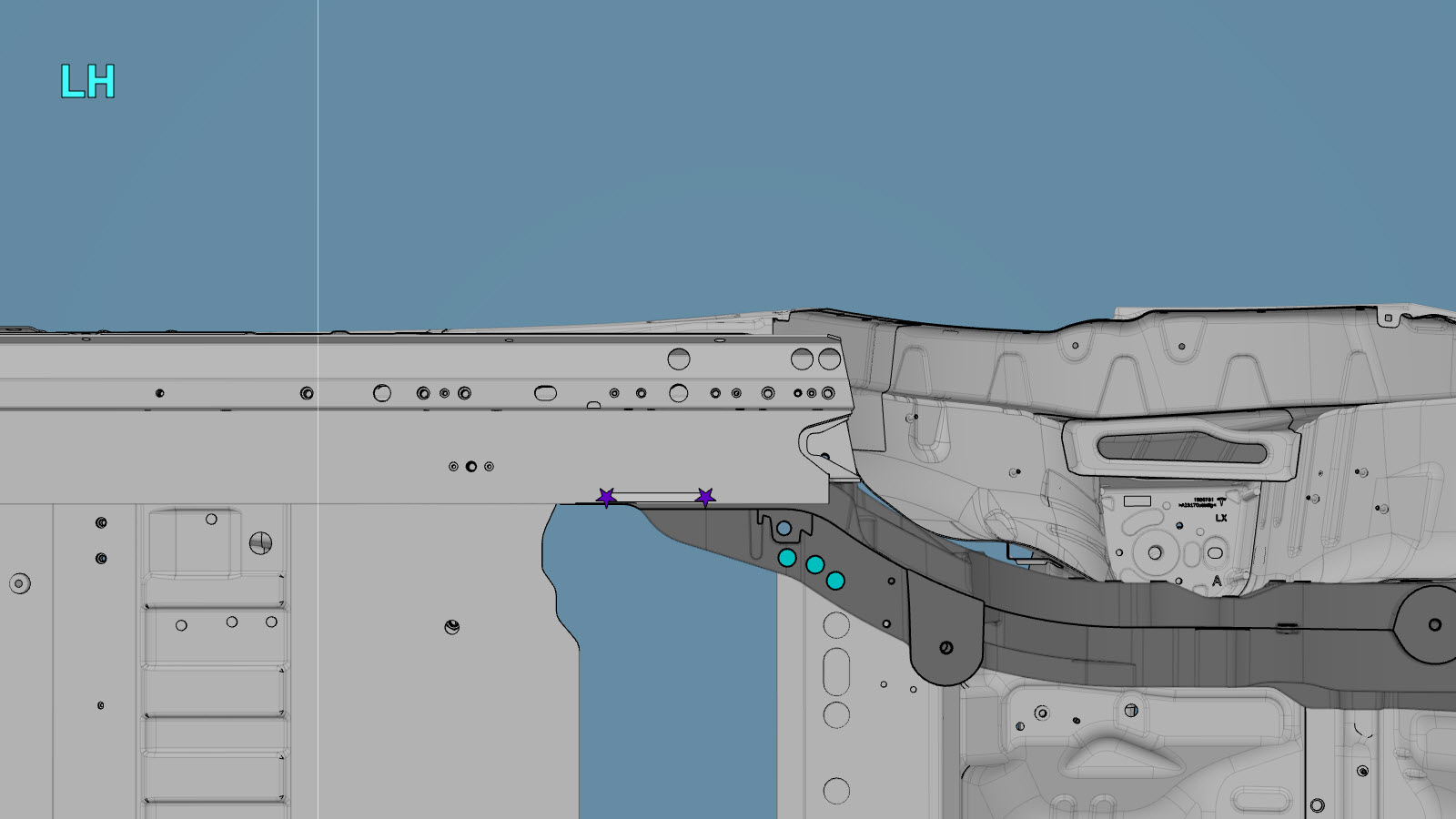This screenshot has width=1456, height=819.
Task: Click the small blue-filled hole on LX bracket
Action: tap(1179, 526)
